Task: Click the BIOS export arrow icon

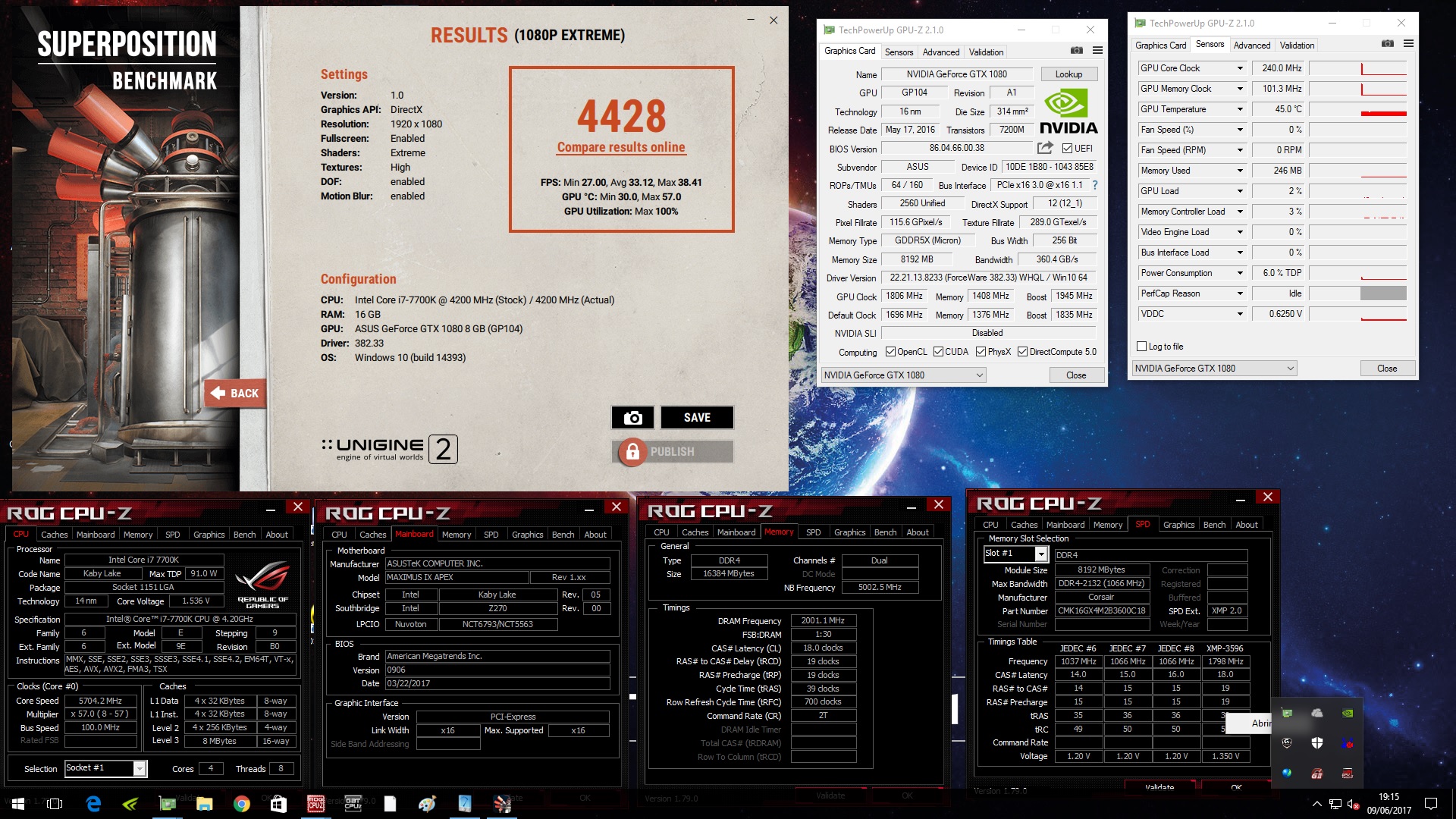Action: [1046, 148]
